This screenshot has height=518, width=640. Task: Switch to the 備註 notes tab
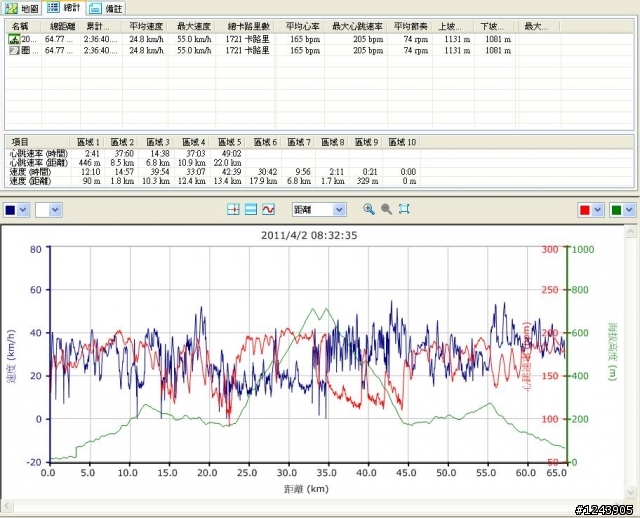pos(106,8)
